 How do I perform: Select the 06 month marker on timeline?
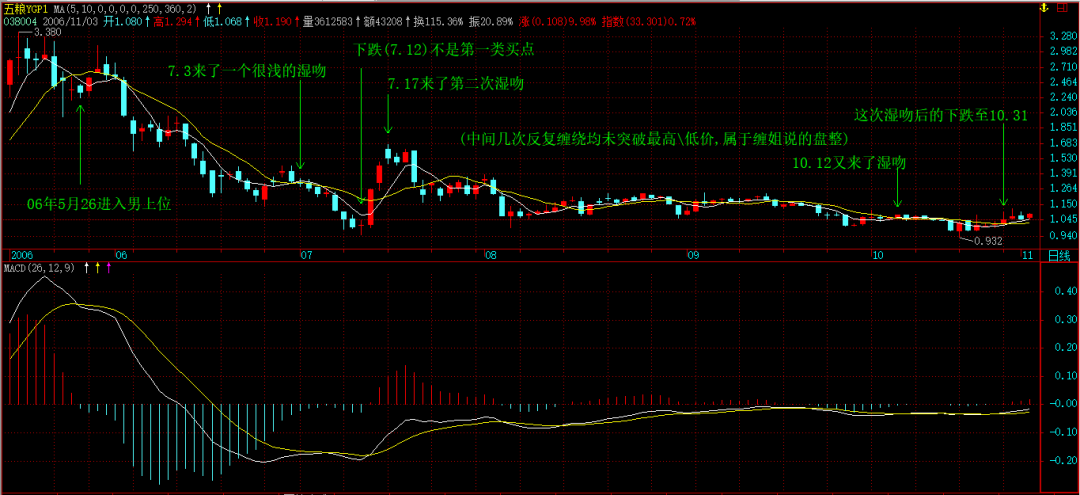click(121, 255)
